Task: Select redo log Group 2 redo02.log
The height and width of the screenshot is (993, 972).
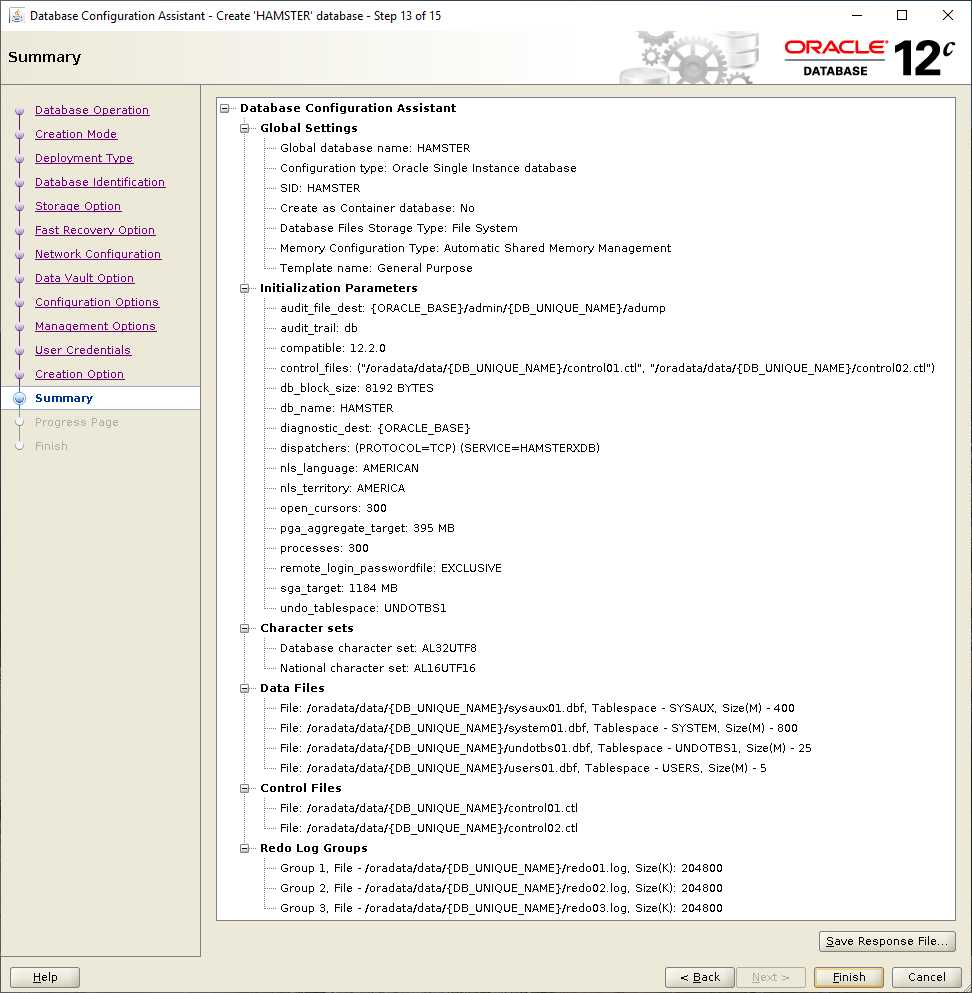Action: coord(502,889)
